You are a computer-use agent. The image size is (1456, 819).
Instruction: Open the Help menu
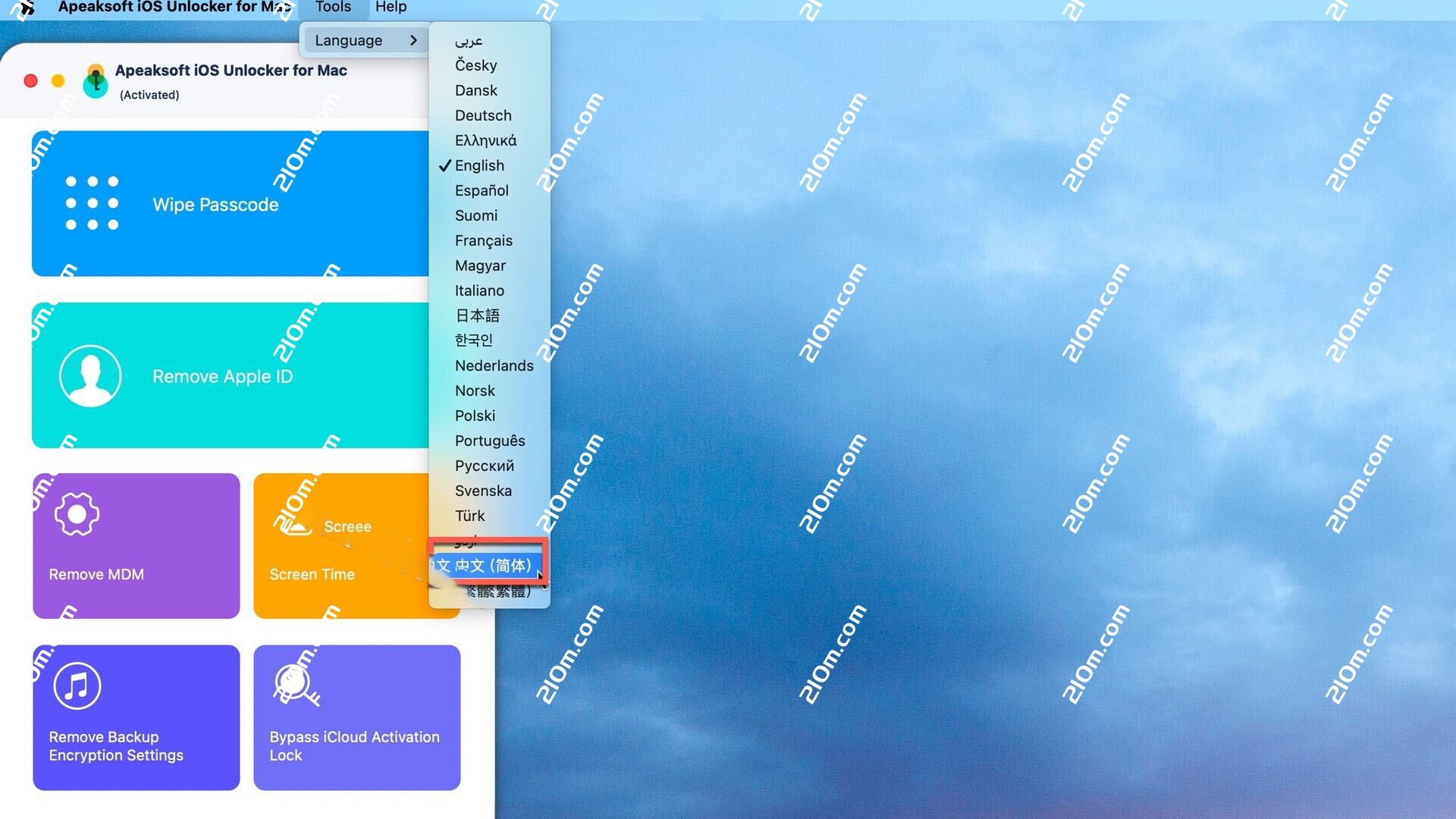[391, 8]
